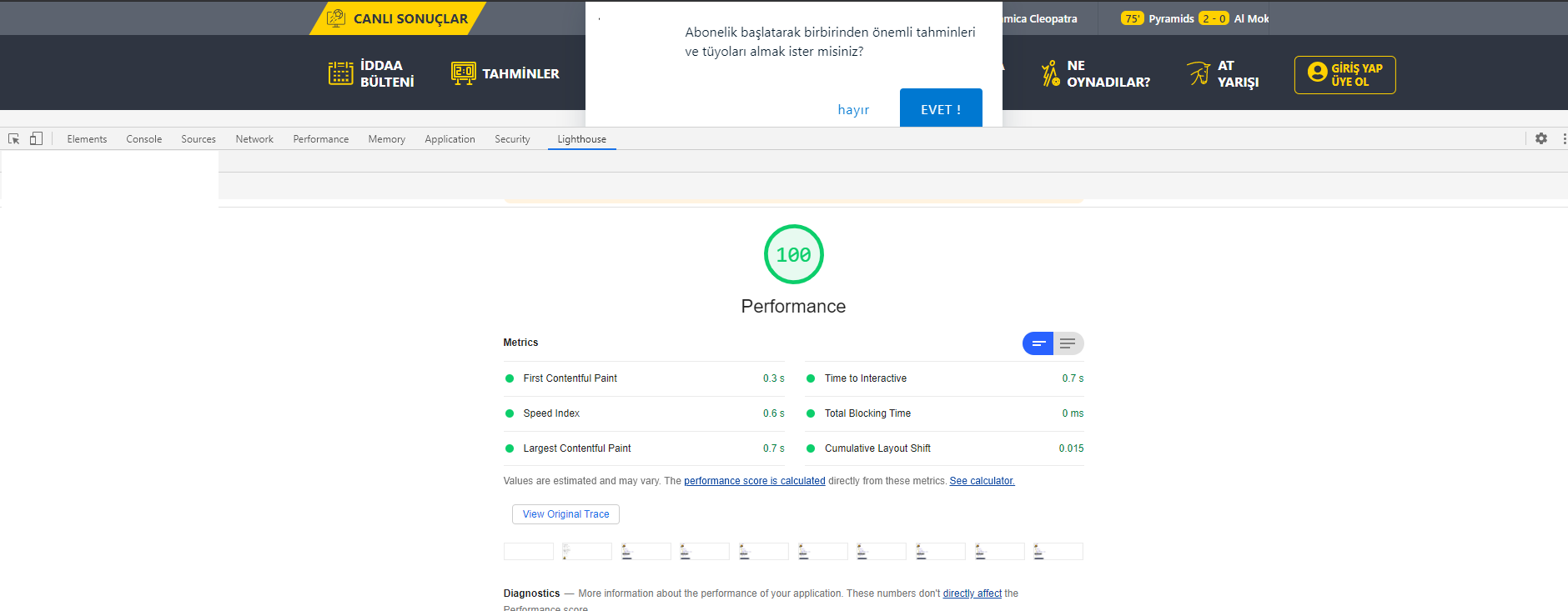
Task: Toggle the device toolbar icon
Action: (36, 138)
